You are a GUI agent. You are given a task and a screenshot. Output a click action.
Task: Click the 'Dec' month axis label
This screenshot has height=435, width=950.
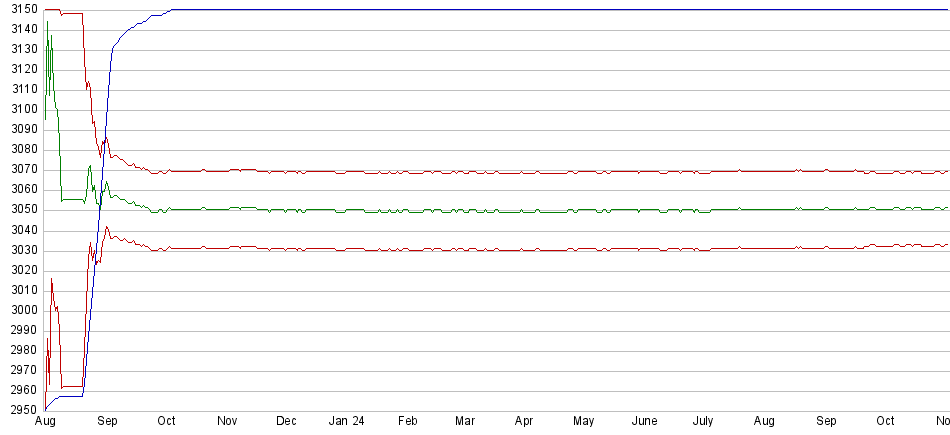(x=286, y=422)
